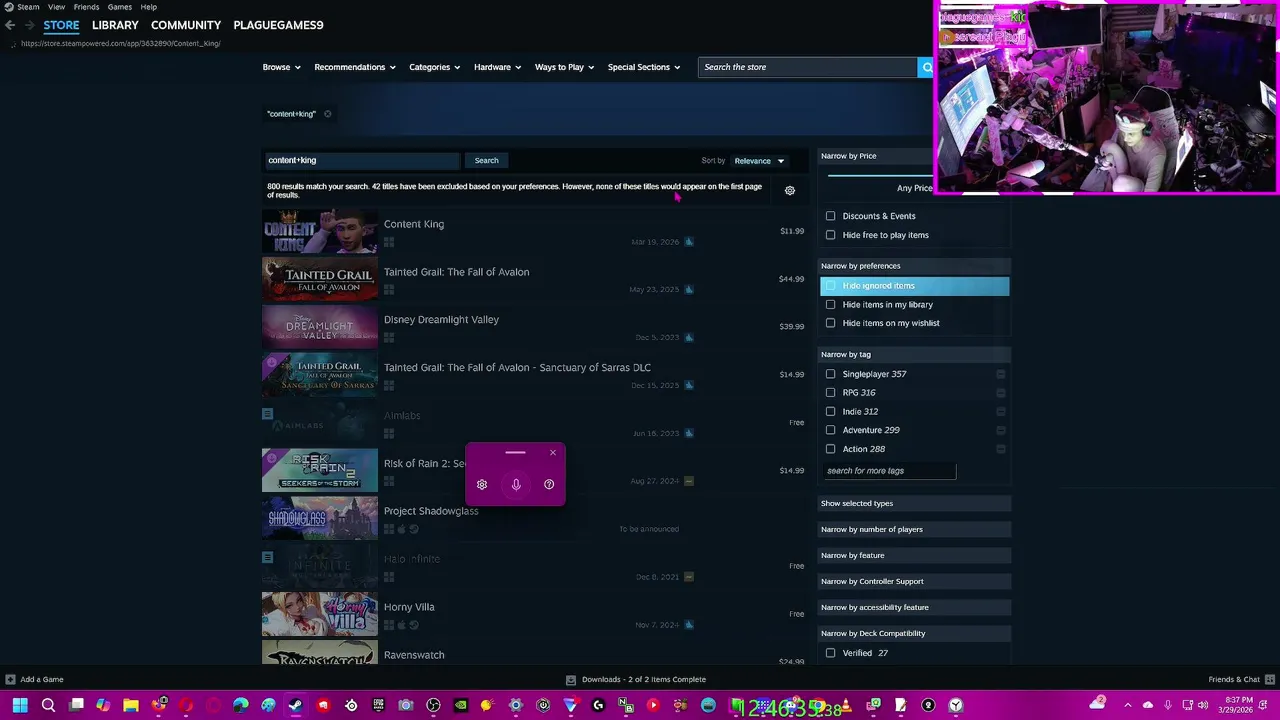Switch to the LIBRARY tab

pyautogui.click(x=115, y=25)
